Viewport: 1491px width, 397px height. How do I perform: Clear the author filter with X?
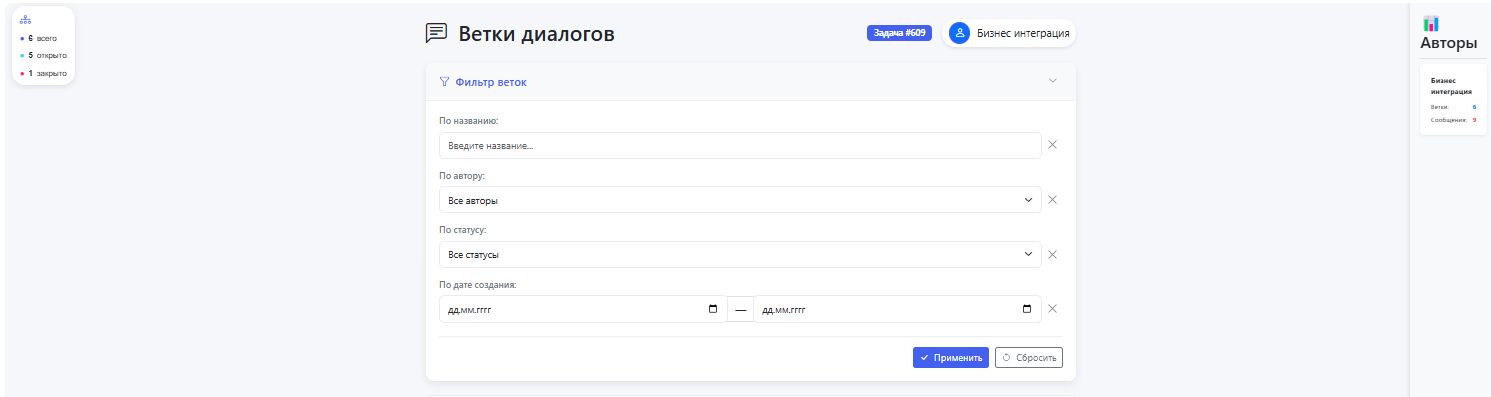(1052, 200)
